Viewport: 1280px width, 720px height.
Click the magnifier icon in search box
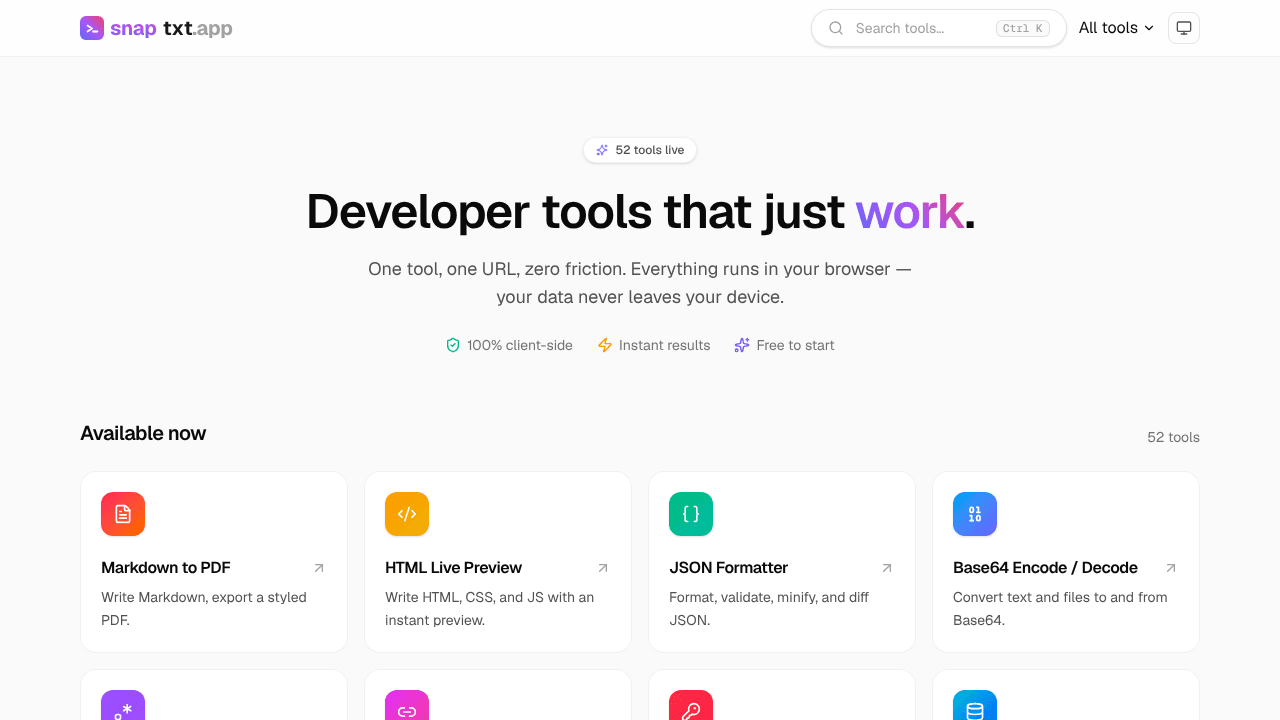coord(836,28)
